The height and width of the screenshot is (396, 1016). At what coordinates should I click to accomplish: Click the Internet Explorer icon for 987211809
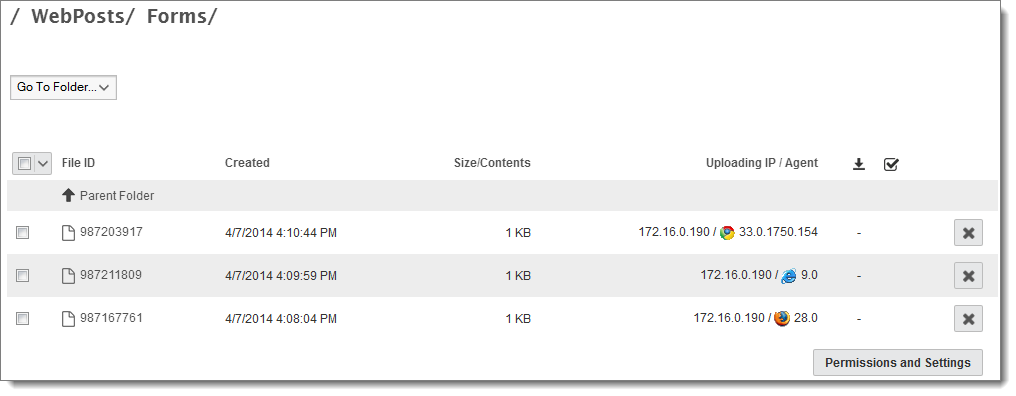click(x=789, y=275)
